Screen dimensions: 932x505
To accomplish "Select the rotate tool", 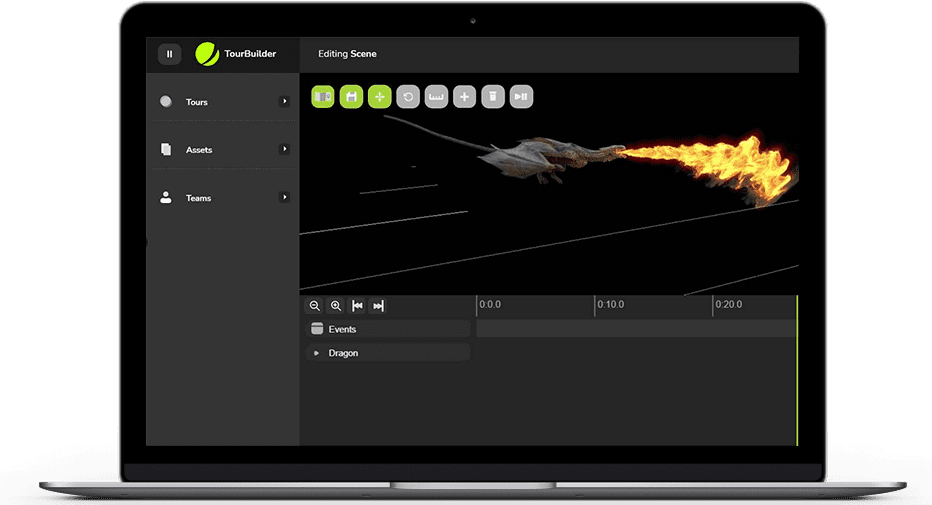I will pyautogui.click(x=408, y=97).
